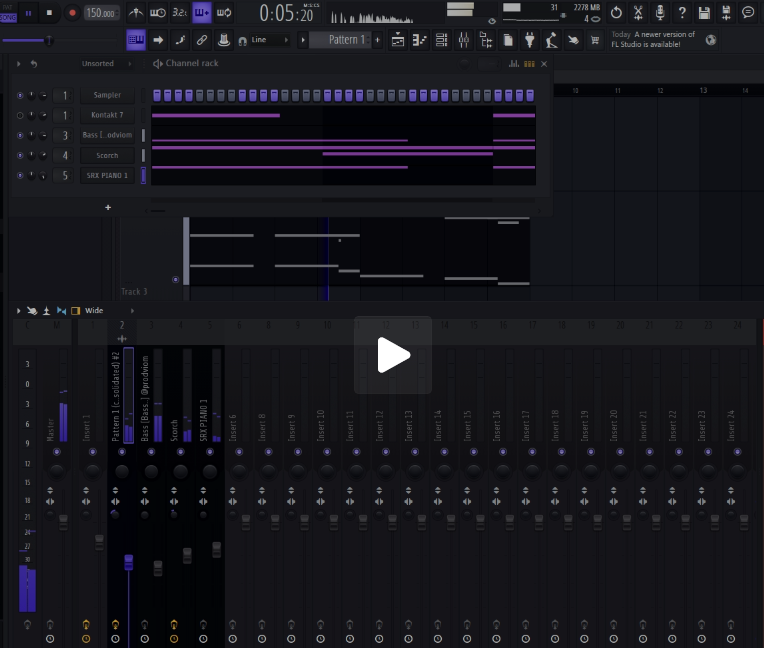The height and width of the screenshot is (648, 764).
Task: Enable the Kontakt 7 channel mute LED
Action: [x=20, y=115]
